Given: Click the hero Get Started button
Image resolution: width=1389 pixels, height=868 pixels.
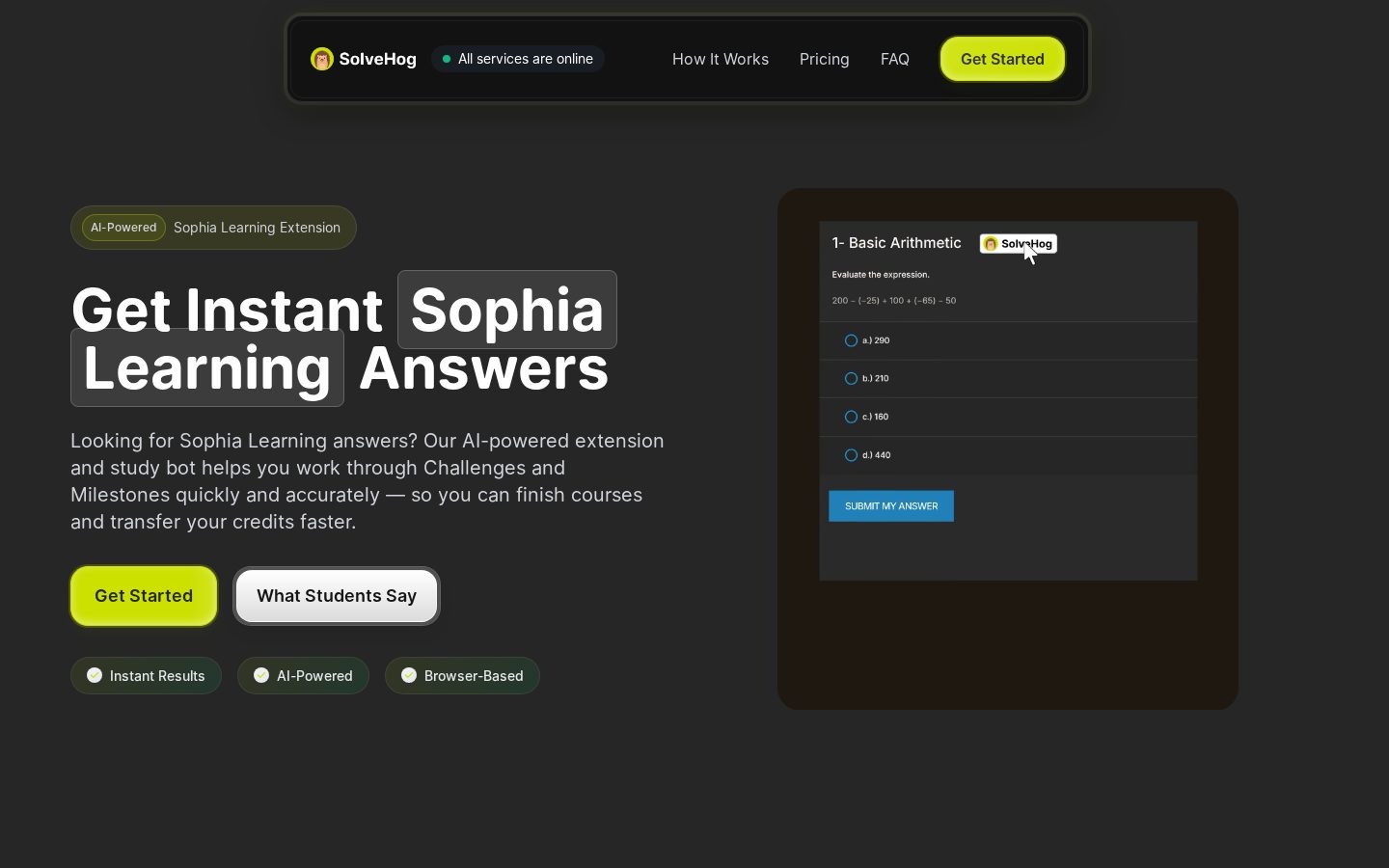Looking at the screenshot, I should click(144, 596).
